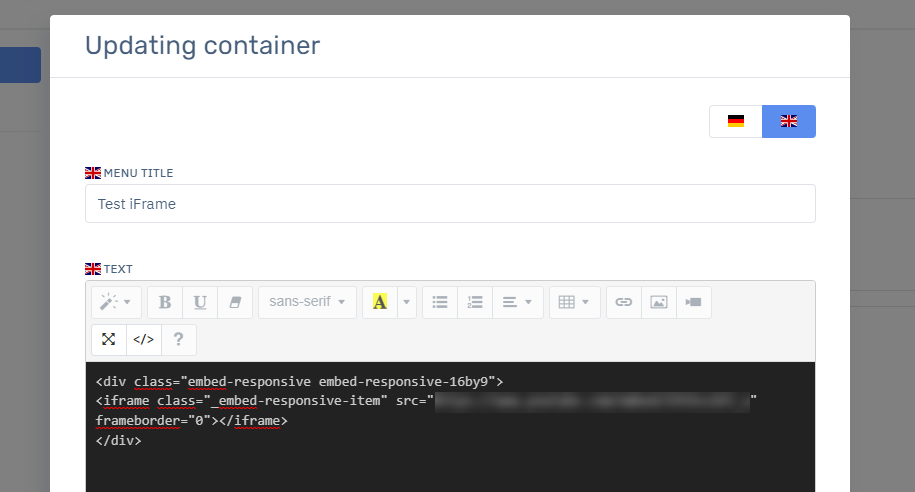
Task: Toggle the code view button
Action: [x=144, y=340]
